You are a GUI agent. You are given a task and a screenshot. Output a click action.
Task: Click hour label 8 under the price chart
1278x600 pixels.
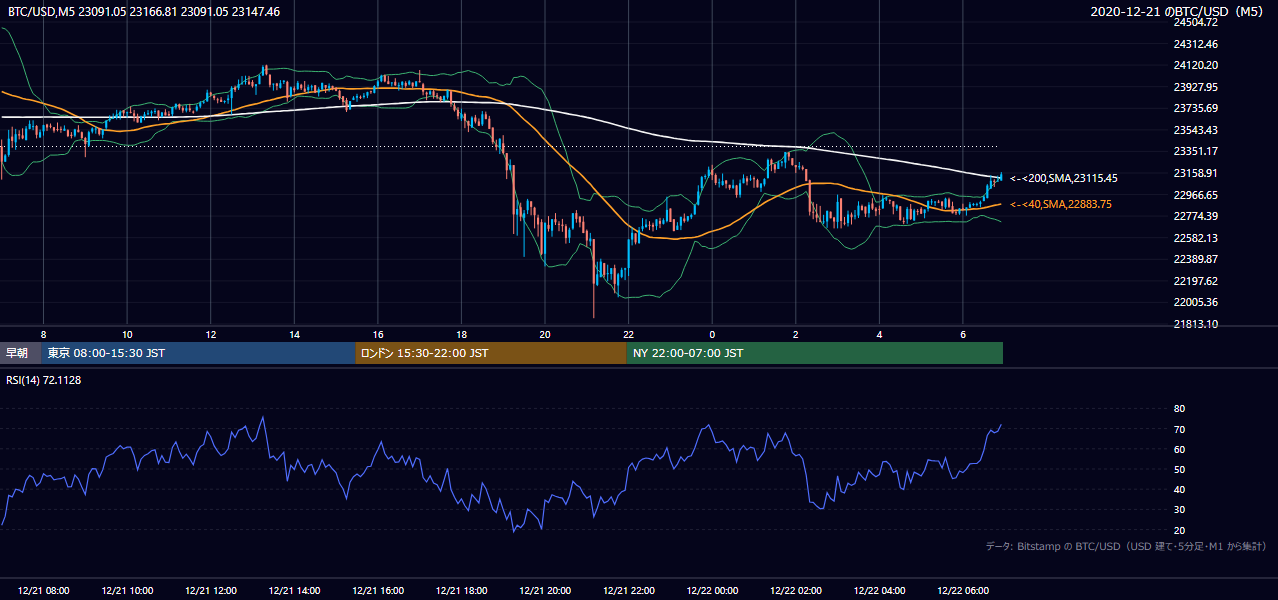click(x=44, y=334)
